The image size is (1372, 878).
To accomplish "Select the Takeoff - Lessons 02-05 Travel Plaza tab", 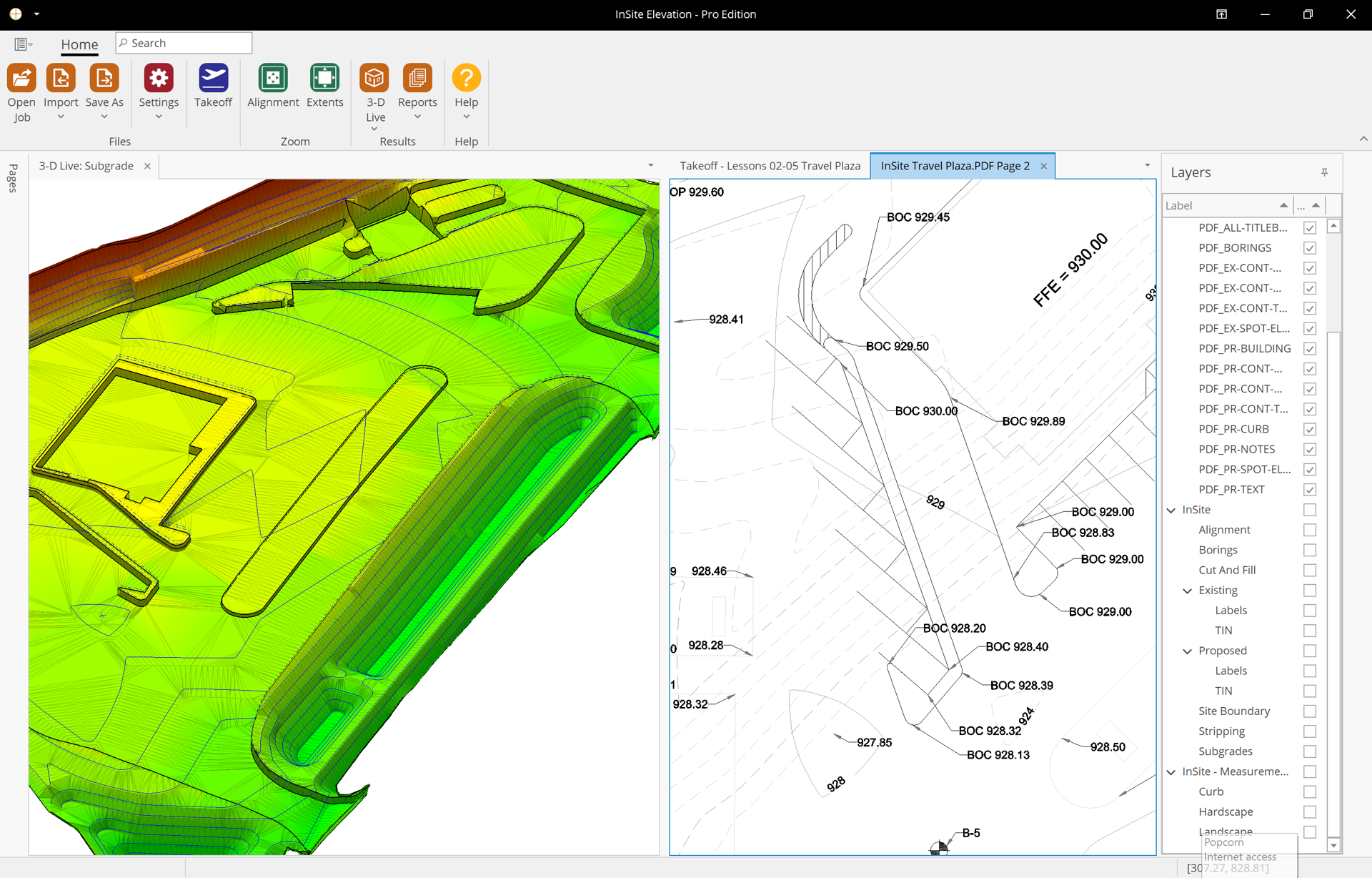I will pyautogui.click(x=770, y=165).
